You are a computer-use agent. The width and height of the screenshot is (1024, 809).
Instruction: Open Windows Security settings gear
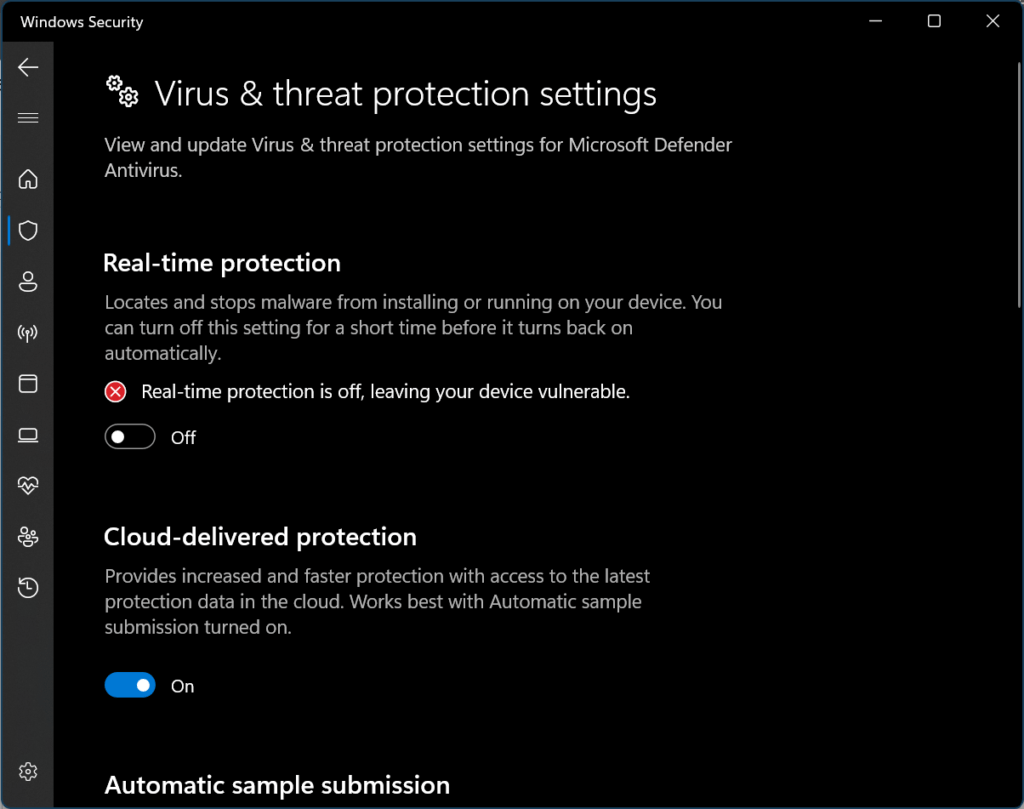coord(27,771)
